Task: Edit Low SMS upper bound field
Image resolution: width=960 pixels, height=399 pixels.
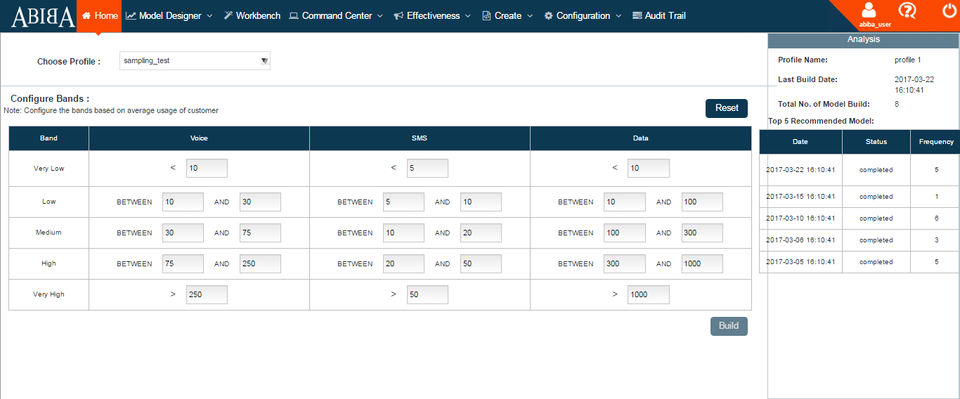Action: 481,202
